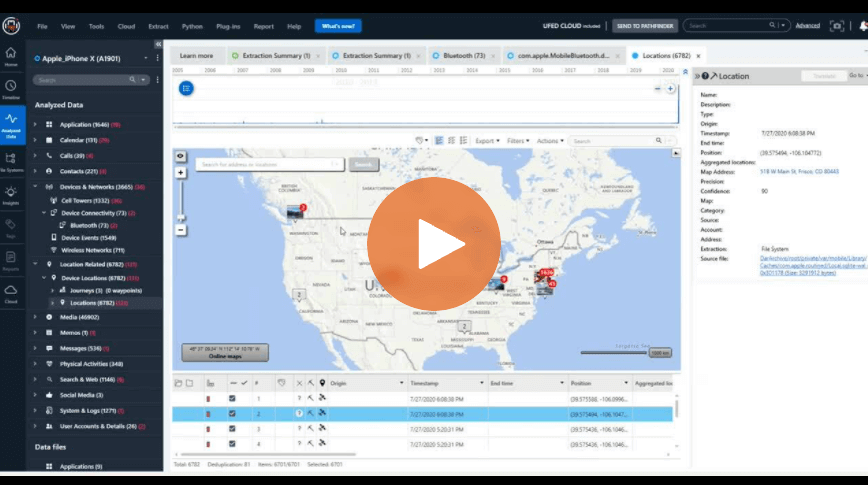Zoom in on the map
This screenshot has width=868, height=485.
pos(180,173)
